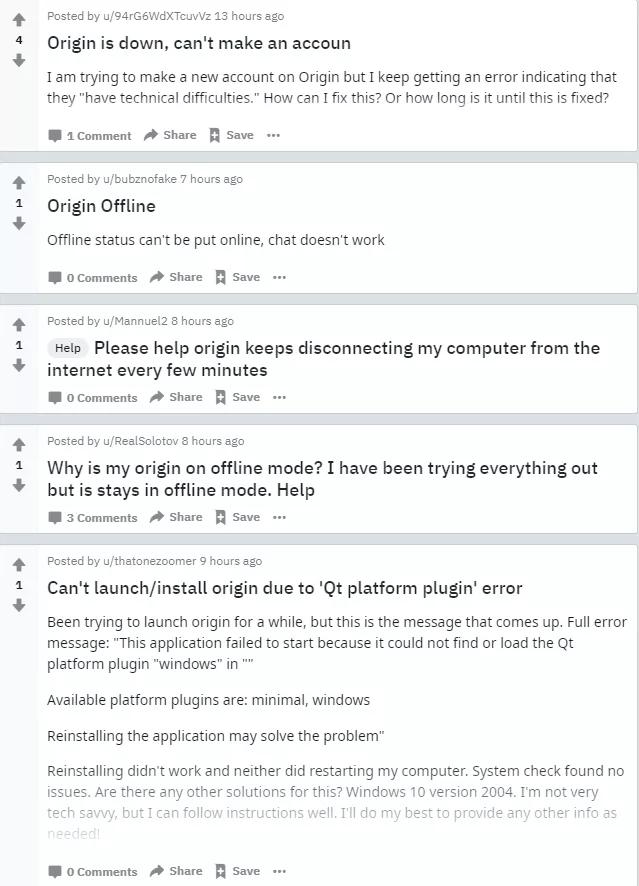Upvote the "Origin Offline" post
This screenshot has height=886, width=639.
pos(18,183)
